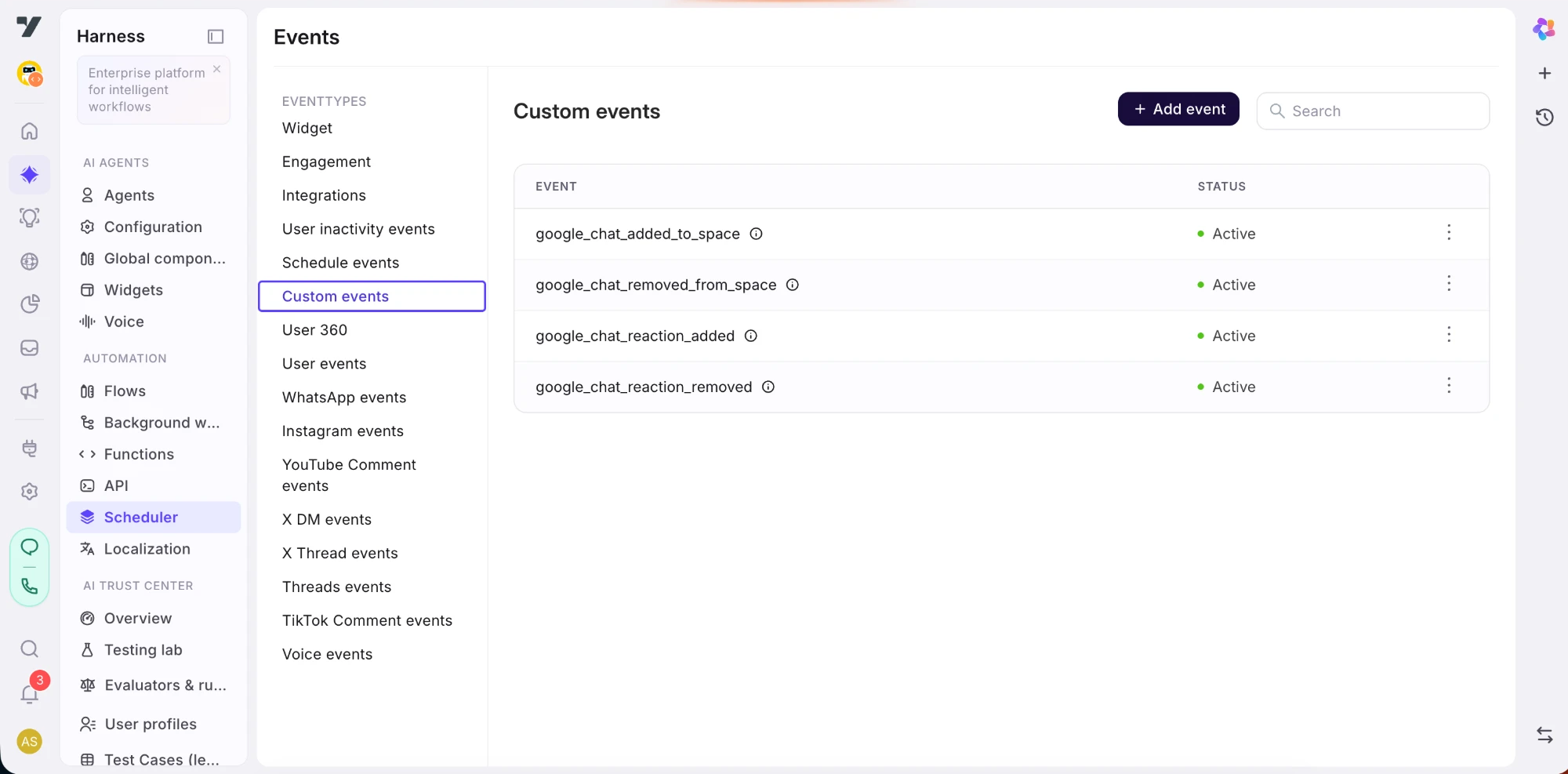Open Functions in sidebar
Screen dimensions: 1568x774
click(139, 454)
